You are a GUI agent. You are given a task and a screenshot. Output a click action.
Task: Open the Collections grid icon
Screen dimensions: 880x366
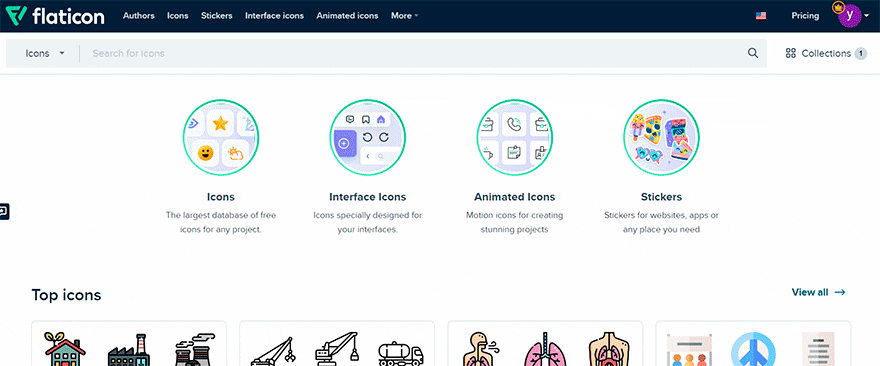pyautogui.click(x=791, y=53)
